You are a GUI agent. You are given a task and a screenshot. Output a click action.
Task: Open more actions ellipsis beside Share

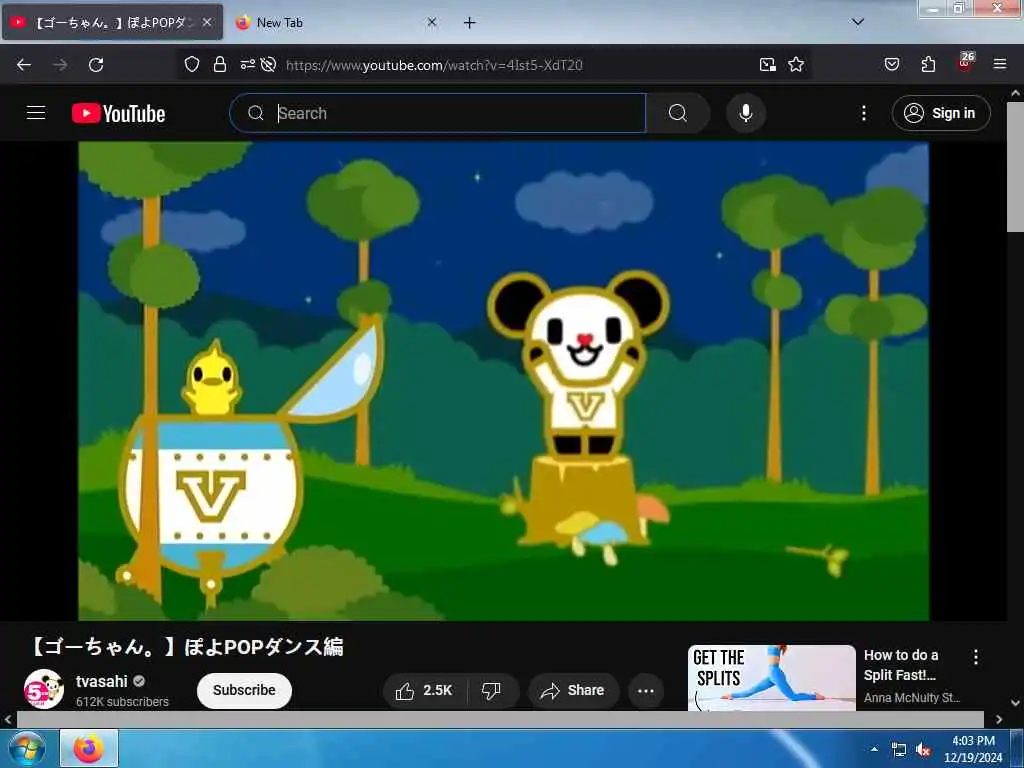[x=646, y=690]
